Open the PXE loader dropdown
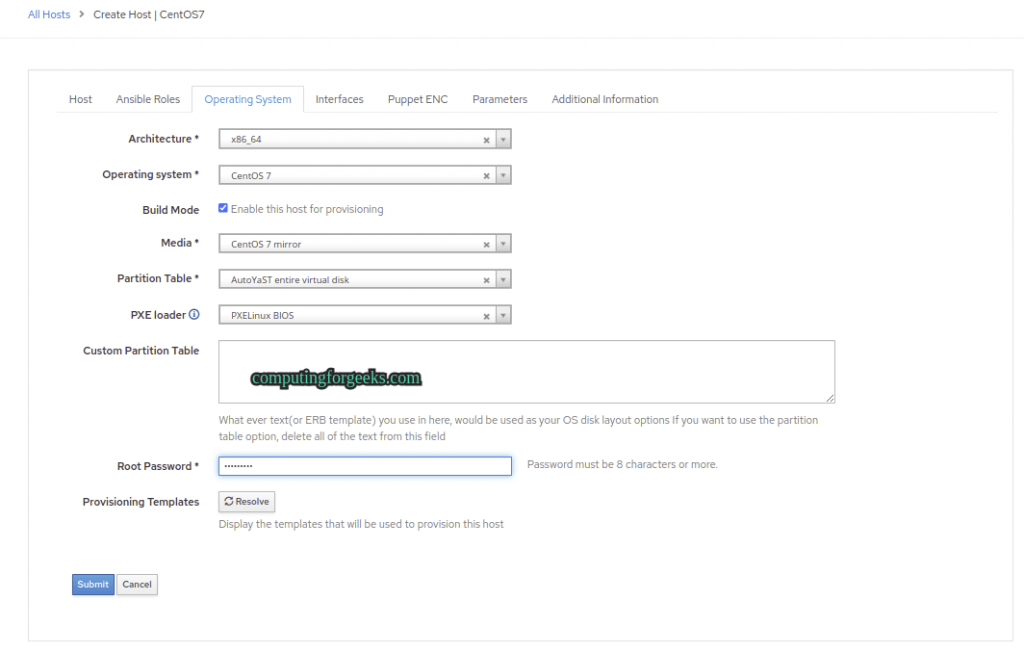This screenshot has width=1024, height=653. (x=503, y=314)
